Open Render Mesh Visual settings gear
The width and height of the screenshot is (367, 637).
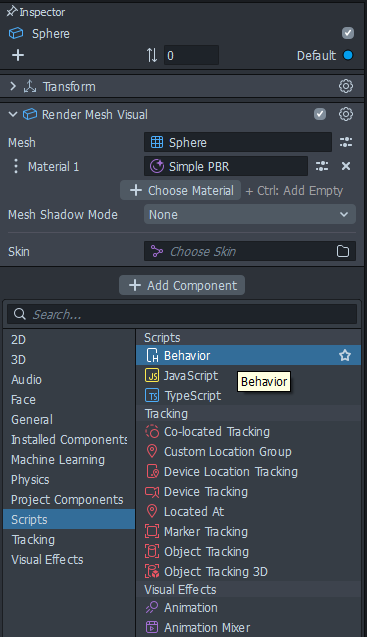(x=346, y=114)
